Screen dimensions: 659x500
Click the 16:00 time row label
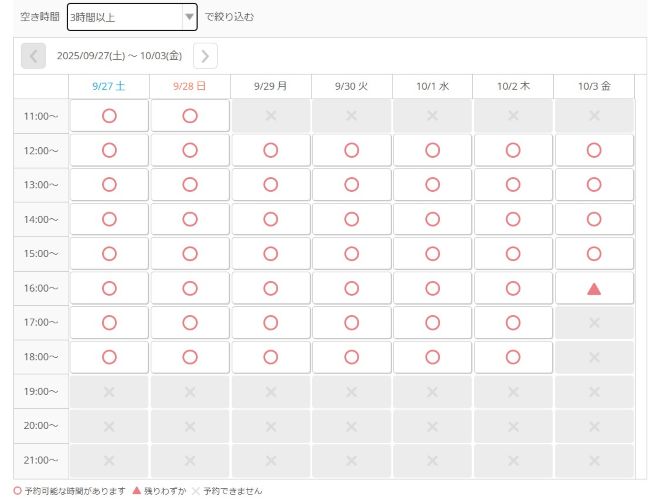point(41,288)
